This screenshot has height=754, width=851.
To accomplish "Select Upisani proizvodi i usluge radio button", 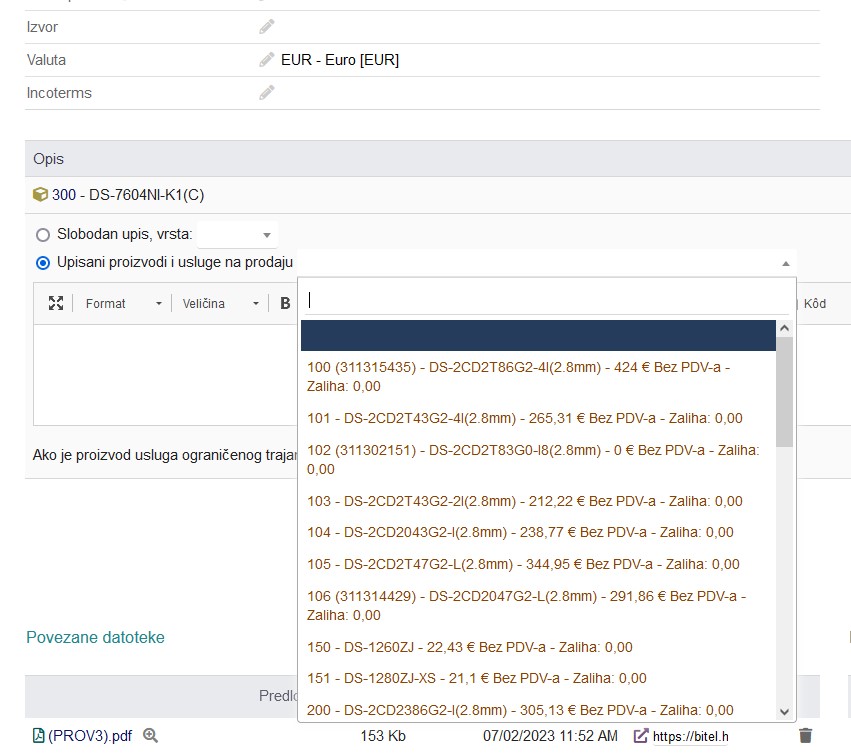I will [x=43, y=263].
